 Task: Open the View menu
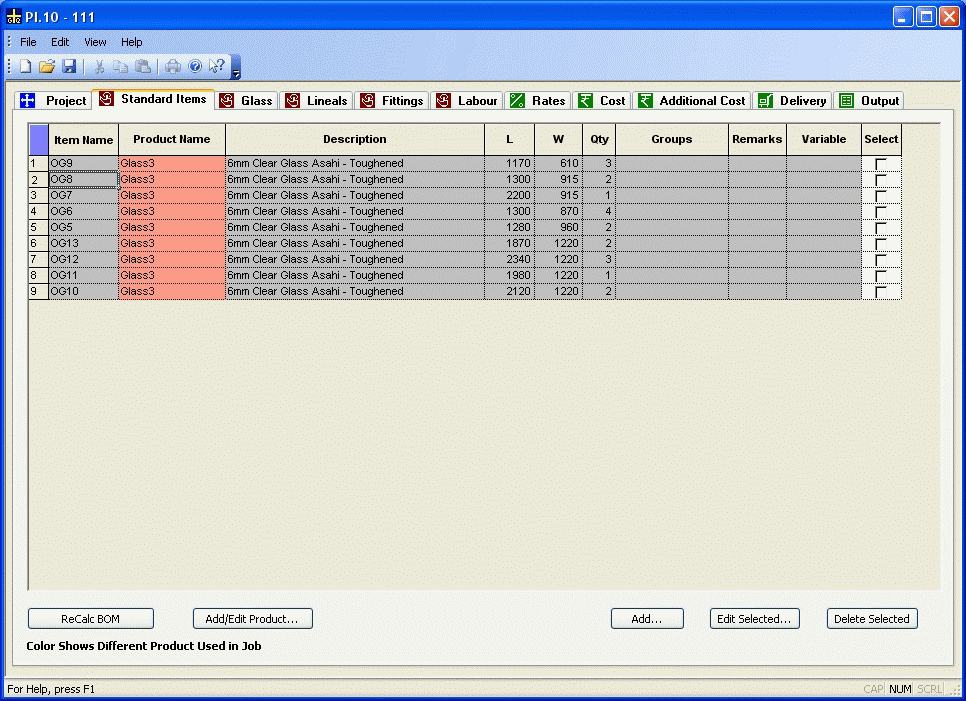tap(95, 42)
